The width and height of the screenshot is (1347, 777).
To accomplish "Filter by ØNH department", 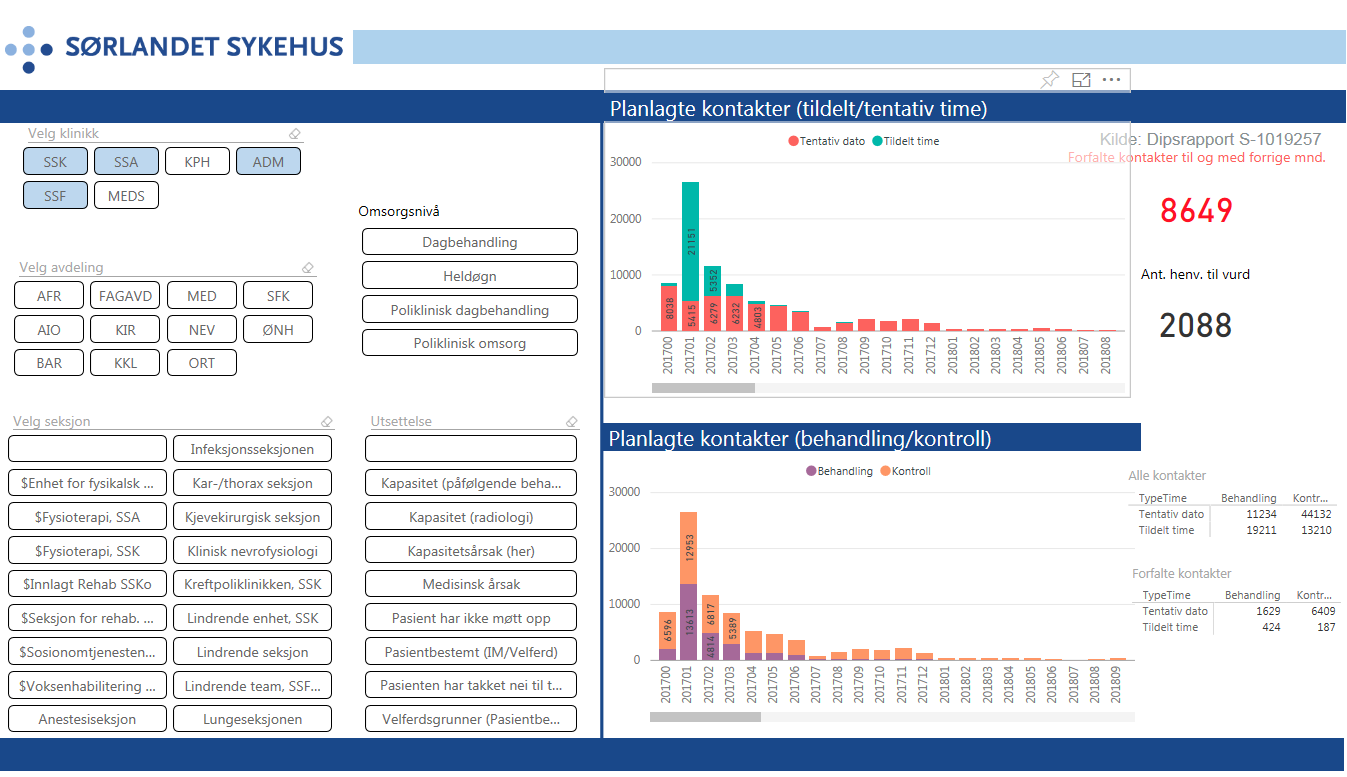I will [277, 329].
